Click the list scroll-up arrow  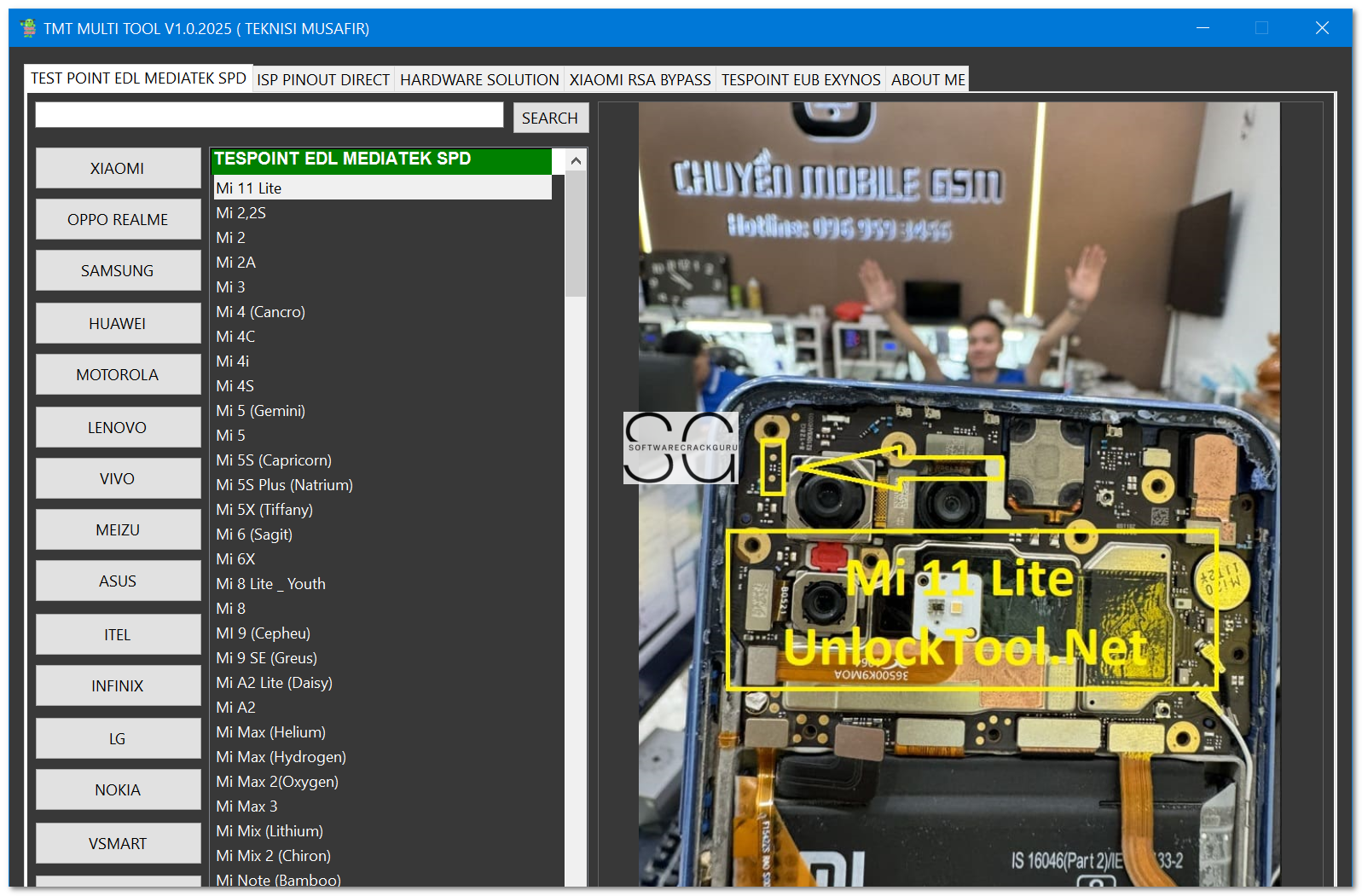(x=576, y=160)
